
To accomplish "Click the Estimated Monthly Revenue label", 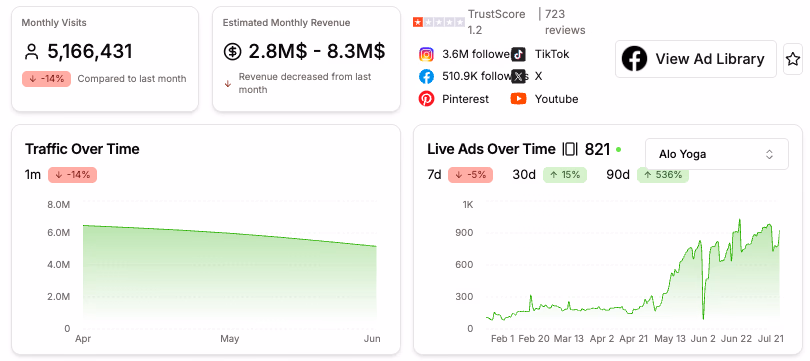I will (286, 23).
